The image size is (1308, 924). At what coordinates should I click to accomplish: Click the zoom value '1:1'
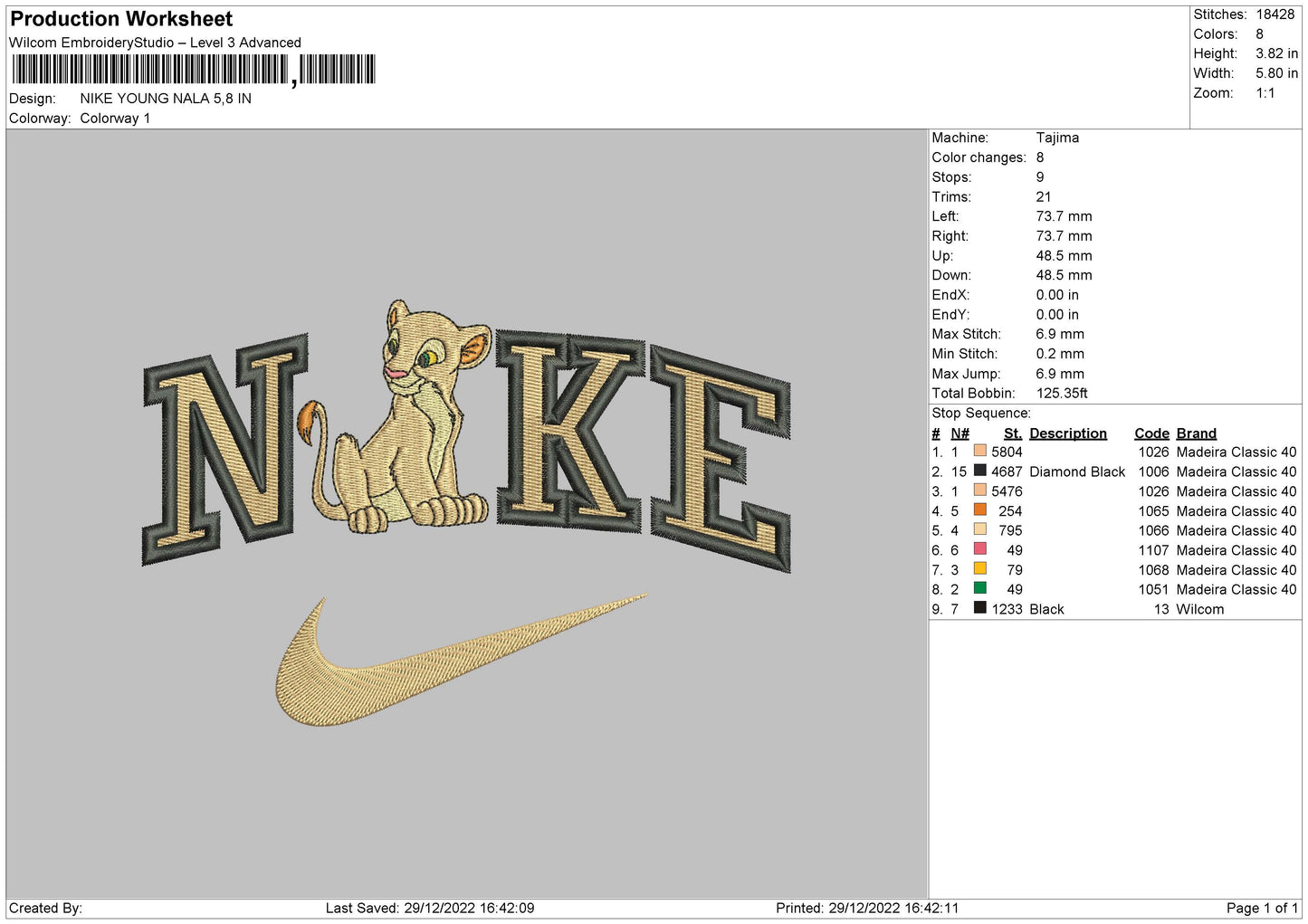pos(1265,93)
